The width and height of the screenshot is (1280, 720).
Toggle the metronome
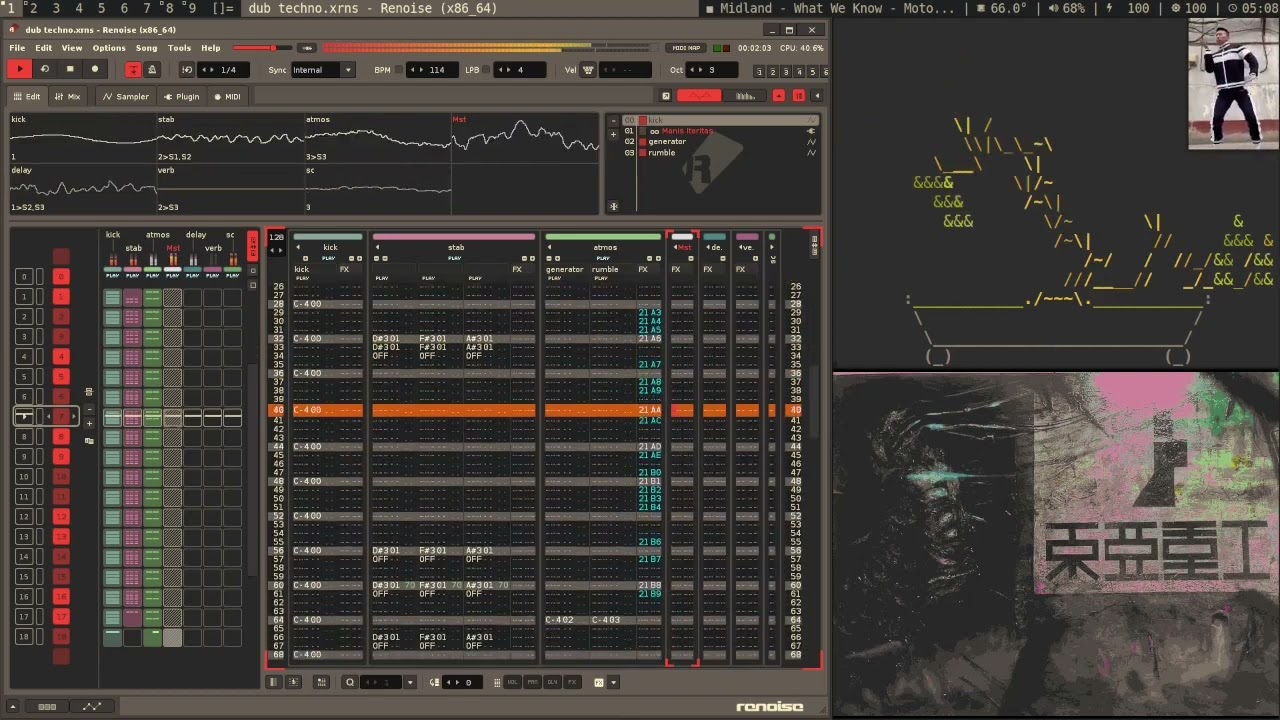coord(152,69)
